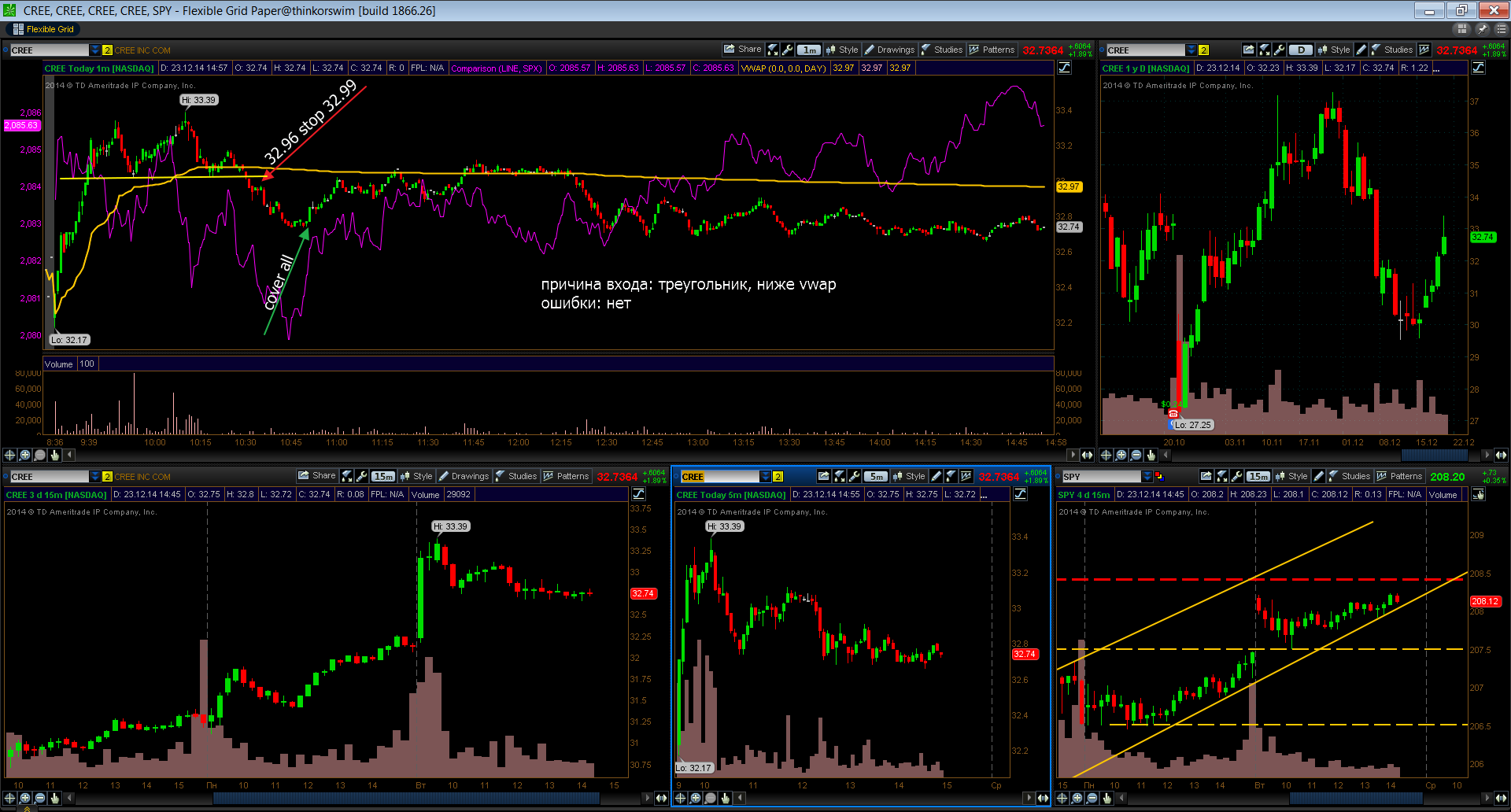Open the drawings pencil on the SPY chart
The height and width of the screenshot is (812, 1511).
point(1318,476)
